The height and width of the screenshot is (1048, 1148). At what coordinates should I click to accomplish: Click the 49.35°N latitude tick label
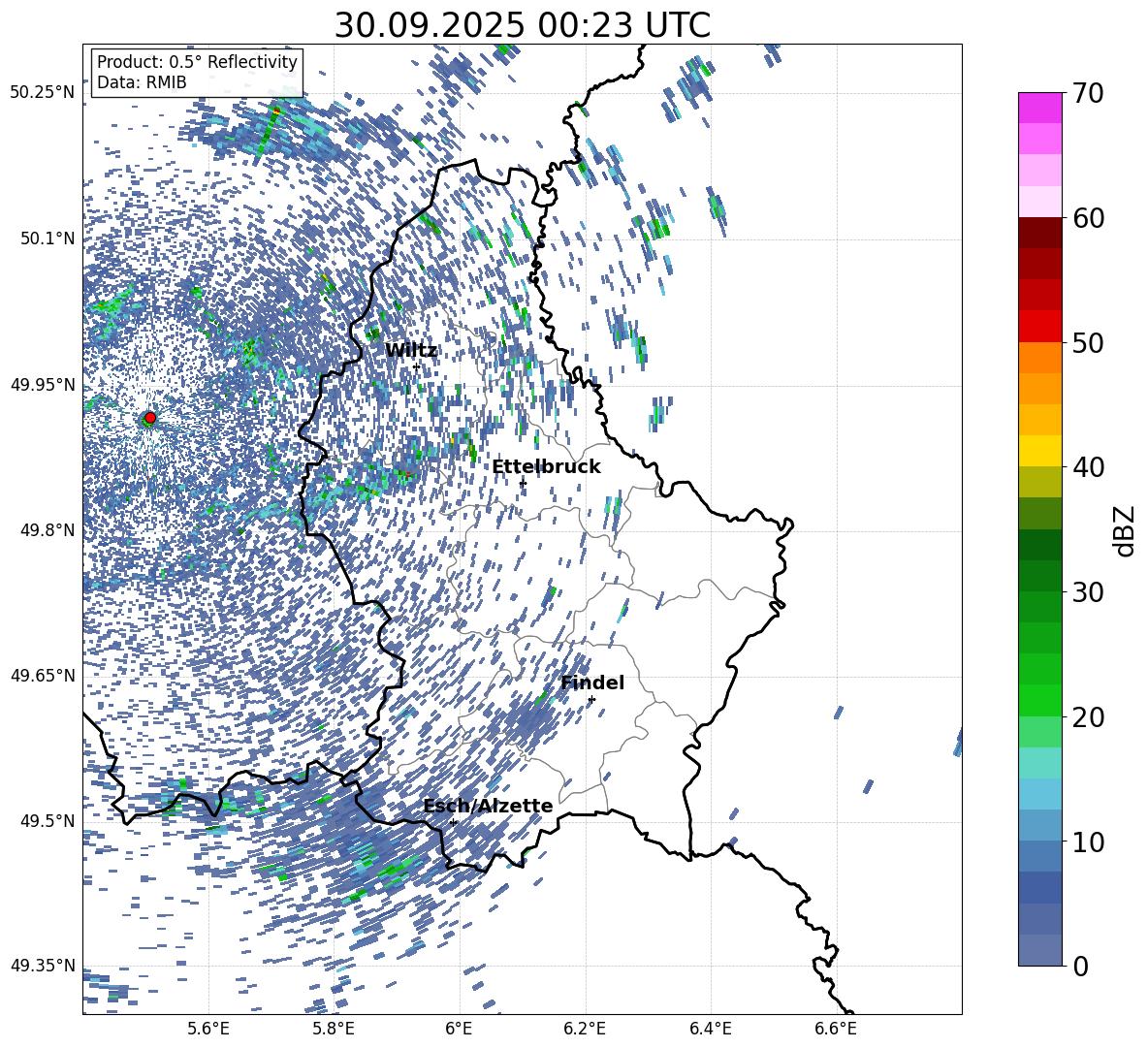(x=43, y=966)
